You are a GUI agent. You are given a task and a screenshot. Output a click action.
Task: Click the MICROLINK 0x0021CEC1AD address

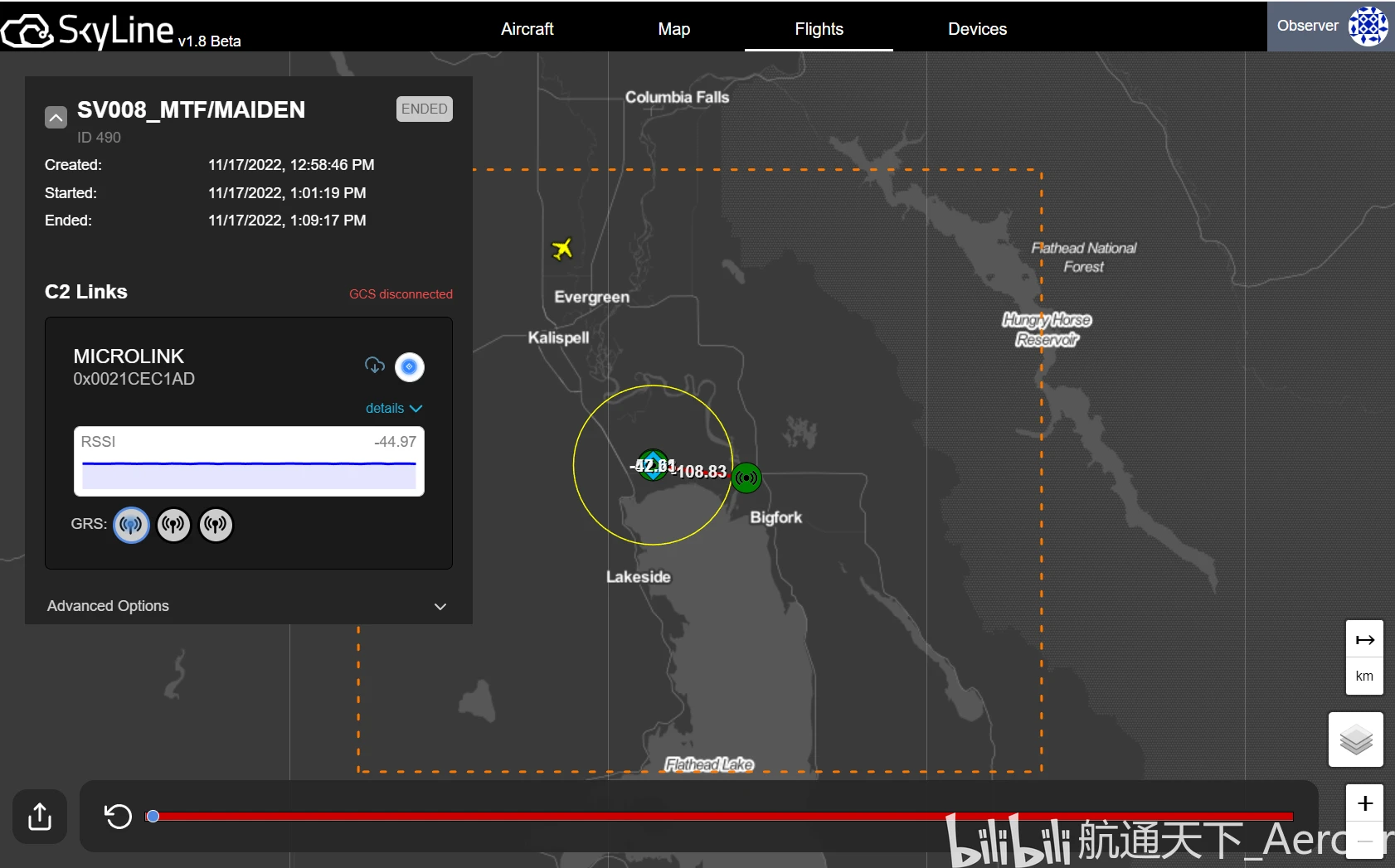tap(134, 379)
